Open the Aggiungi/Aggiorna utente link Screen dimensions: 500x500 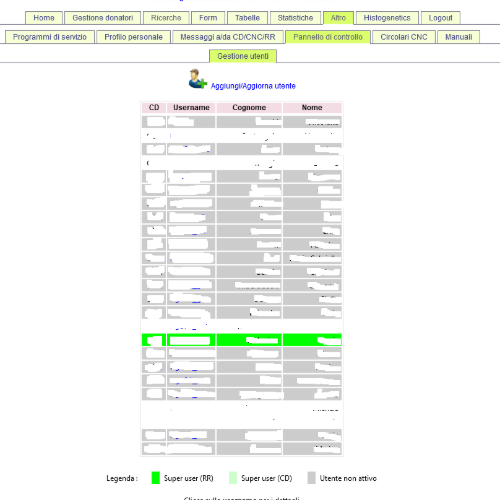(253, 86)
